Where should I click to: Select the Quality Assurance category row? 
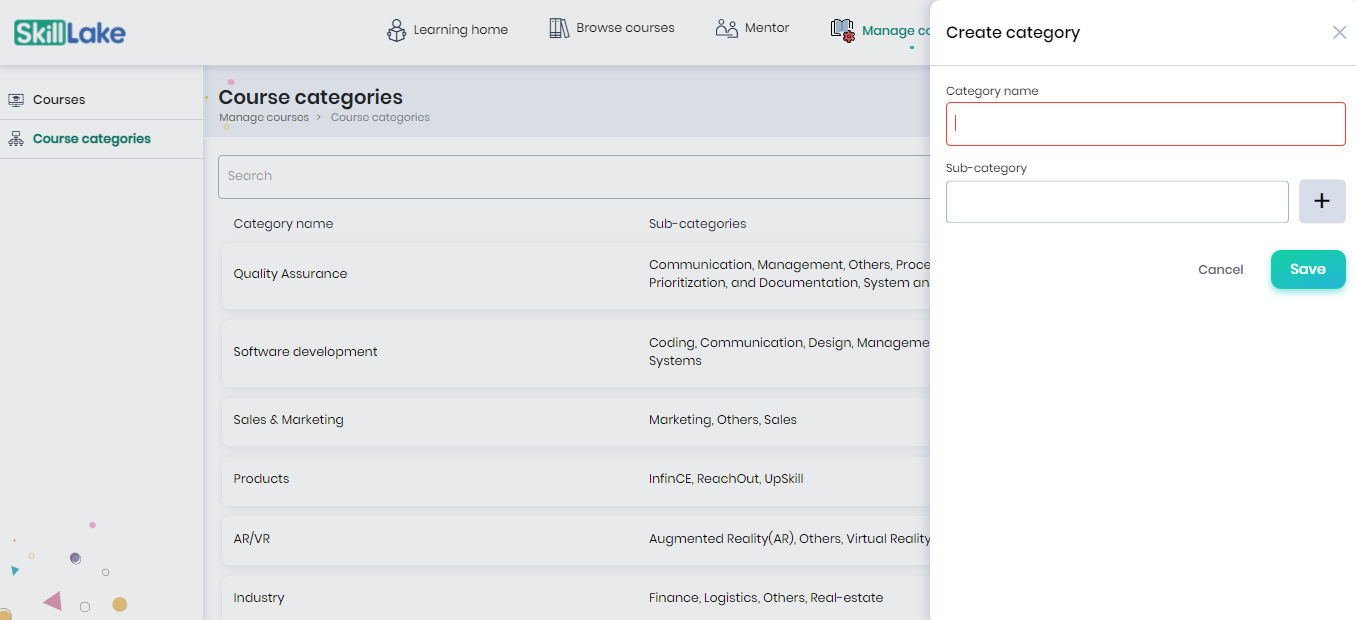290,274
